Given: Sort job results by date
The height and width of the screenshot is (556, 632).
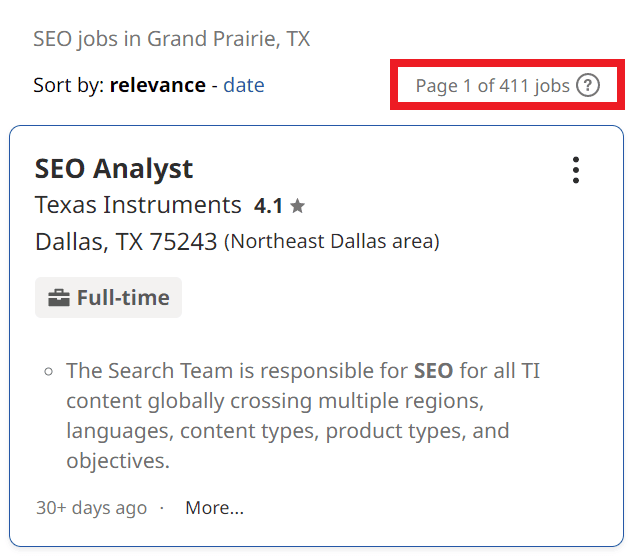Looking at the screenshot, I should [244, 85].
